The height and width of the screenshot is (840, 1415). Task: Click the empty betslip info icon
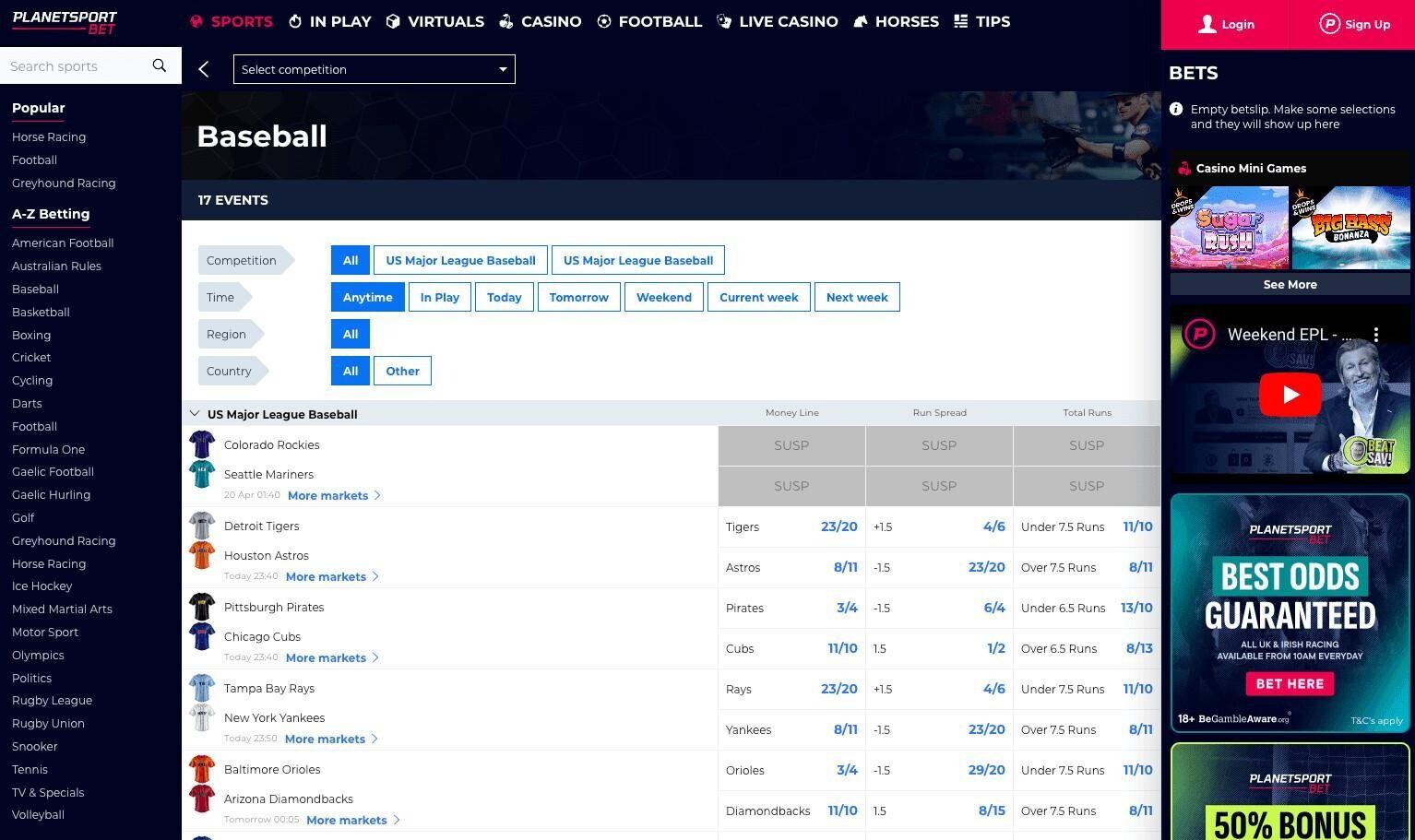pos(1176,109)
